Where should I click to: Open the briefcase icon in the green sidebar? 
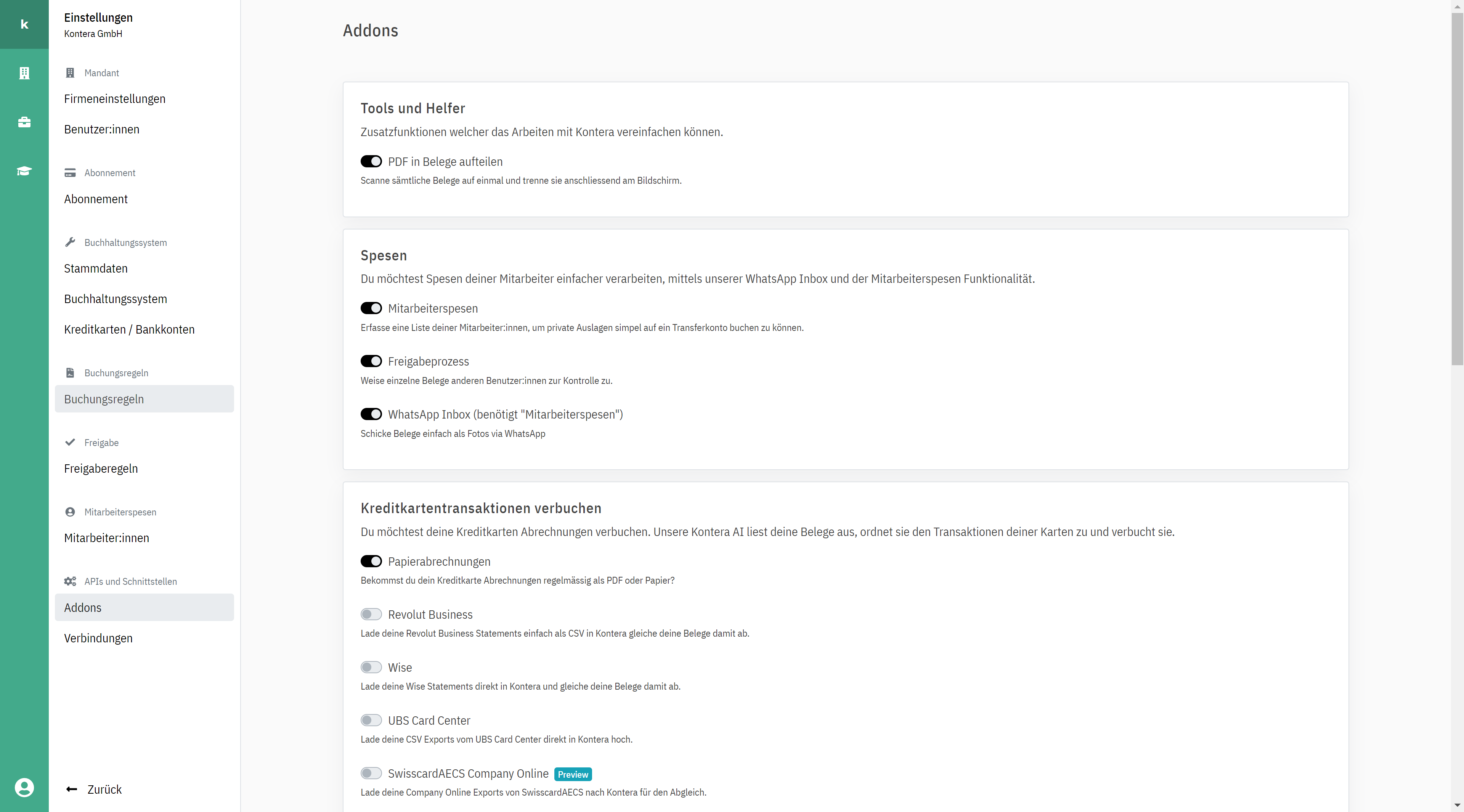tap(24, 122)
